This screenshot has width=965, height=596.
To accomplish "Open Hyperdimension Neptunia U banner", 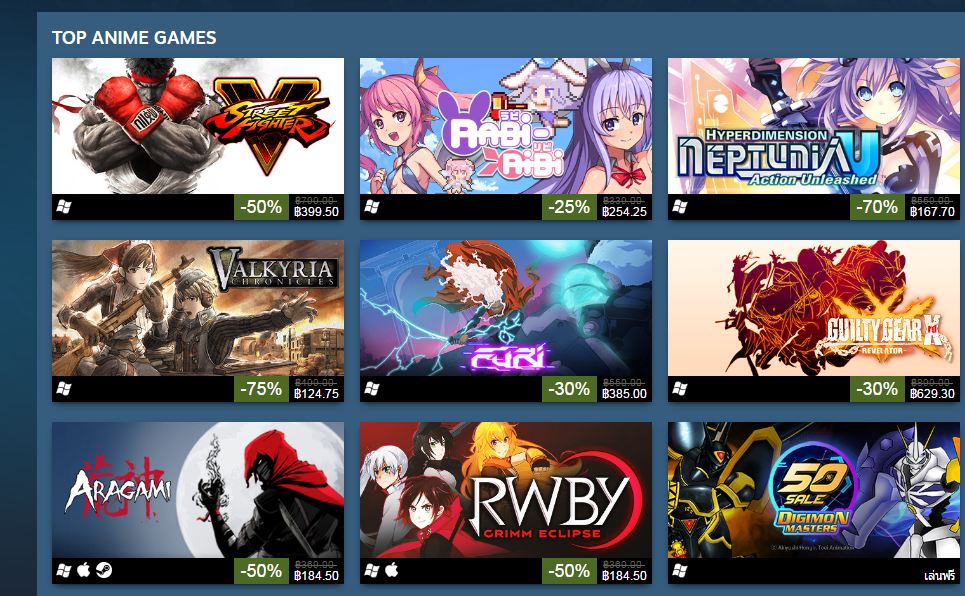I will coord(814,126).
